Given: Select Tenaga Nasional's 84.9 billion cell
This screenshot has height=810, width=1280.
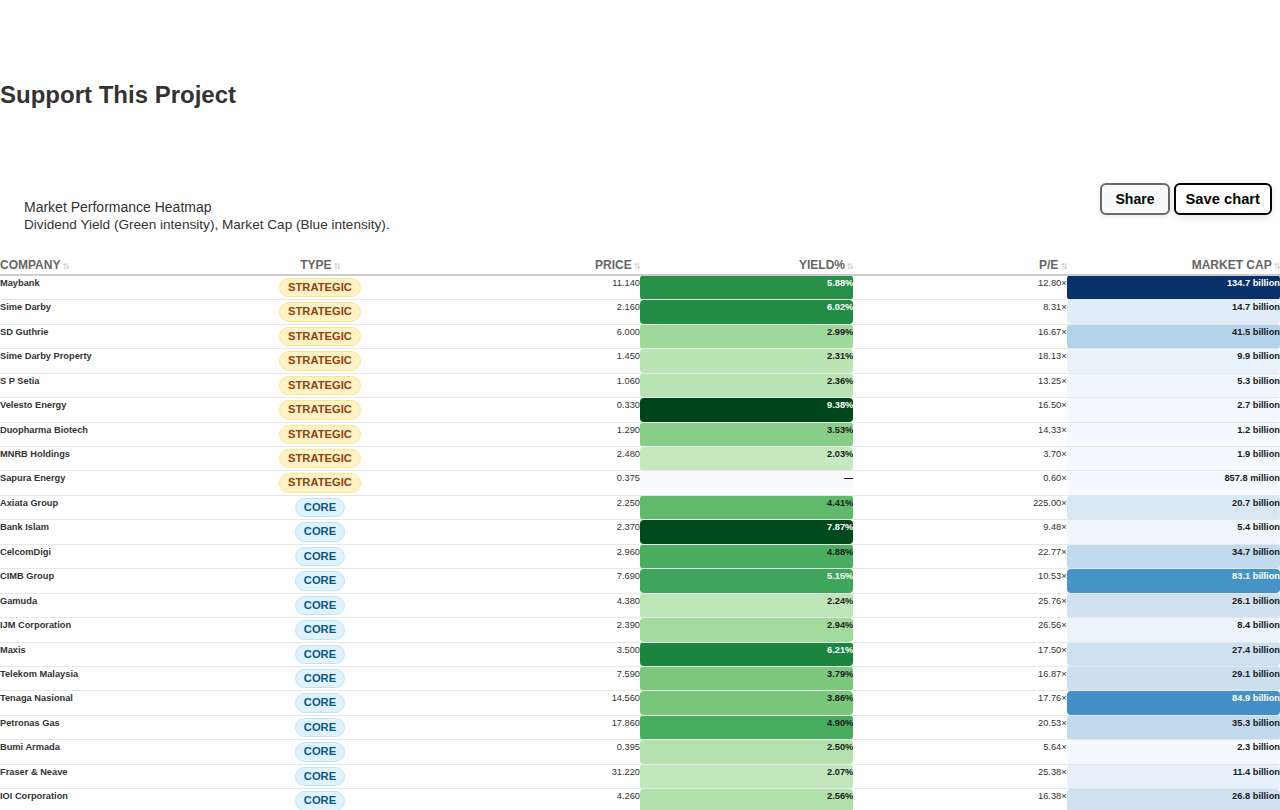Looking at the screenshot, I should click(1173, 703).
